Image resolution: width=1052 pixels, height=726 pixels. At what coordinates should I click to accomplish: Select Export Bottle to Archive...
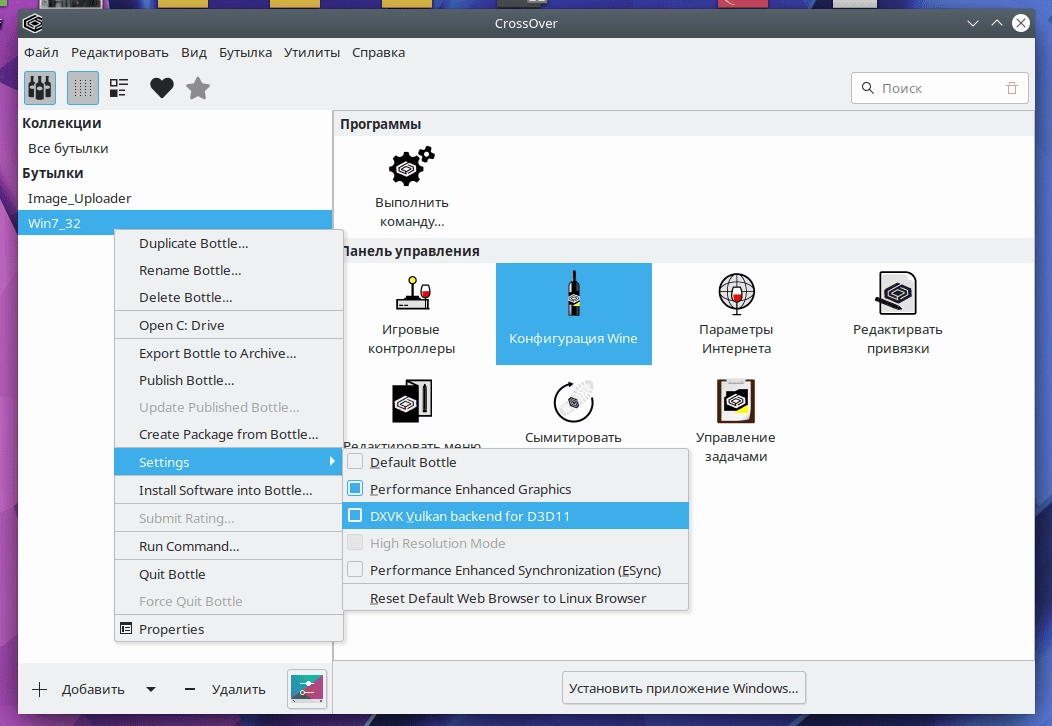229,354
